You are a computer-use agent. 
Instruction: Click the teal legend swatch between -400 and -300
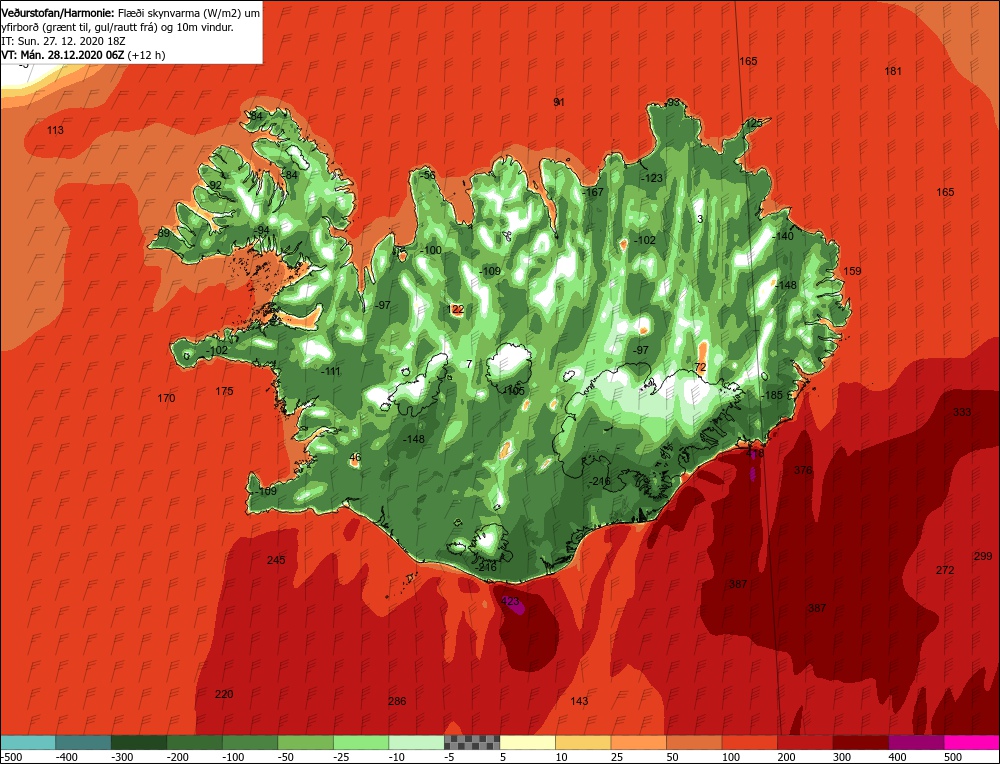(x=83, y=742)
